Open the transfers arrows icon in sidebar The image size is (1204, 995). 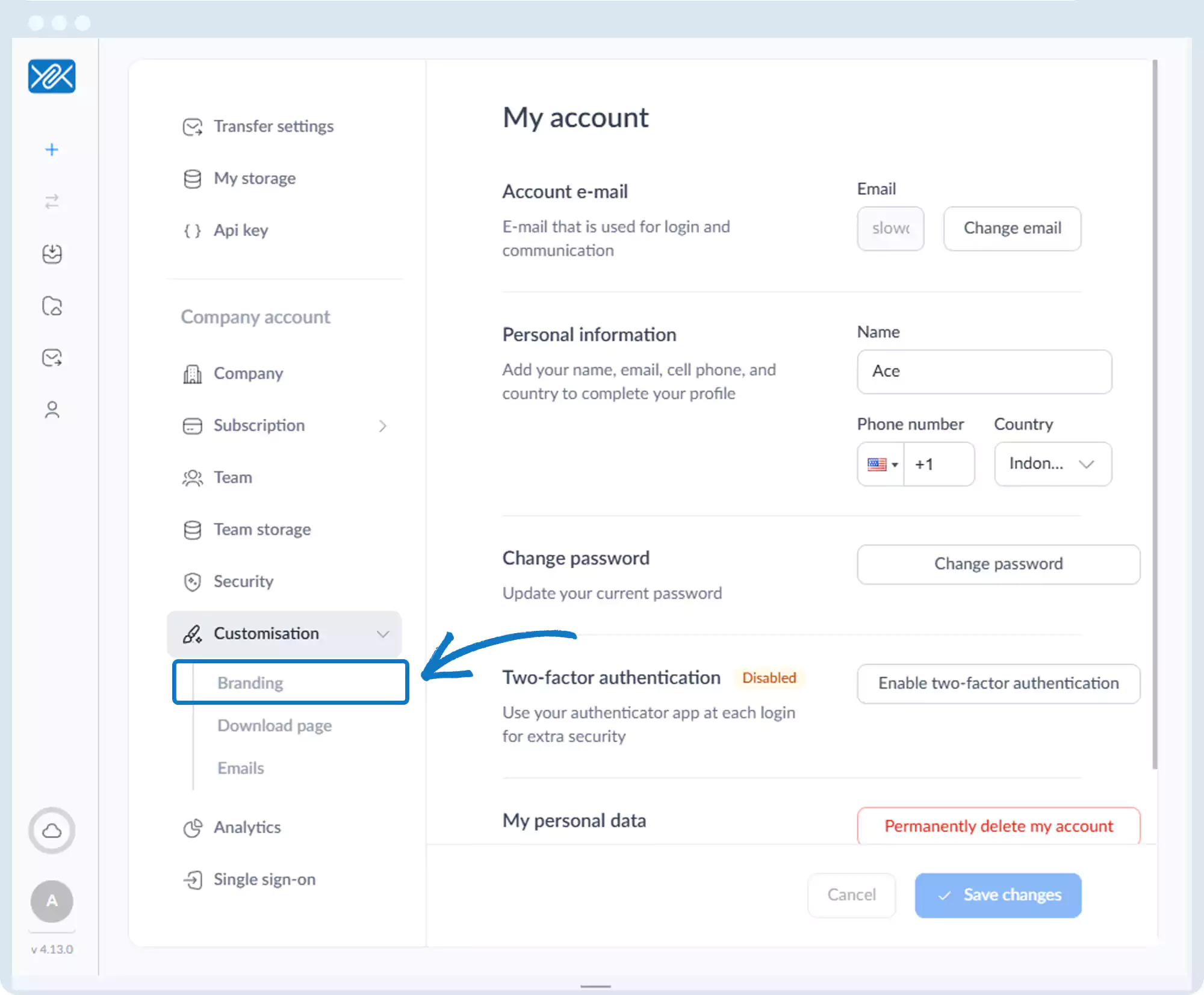52,202
